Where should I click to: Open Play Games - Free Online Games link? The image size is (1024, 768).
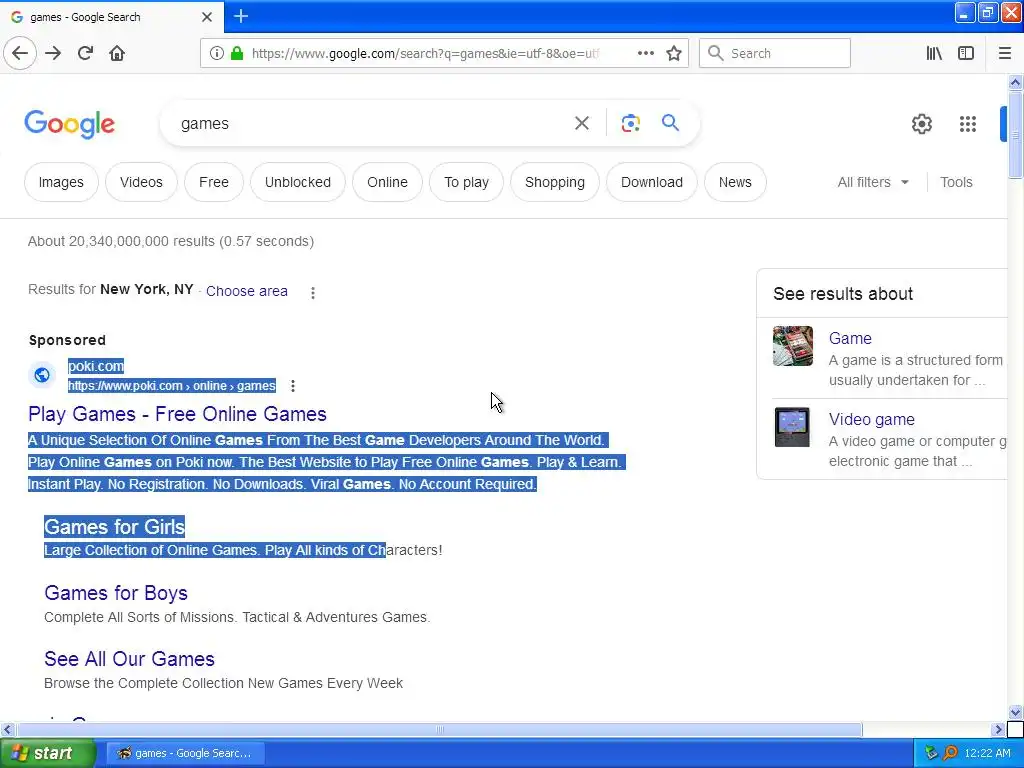[177, 414]
